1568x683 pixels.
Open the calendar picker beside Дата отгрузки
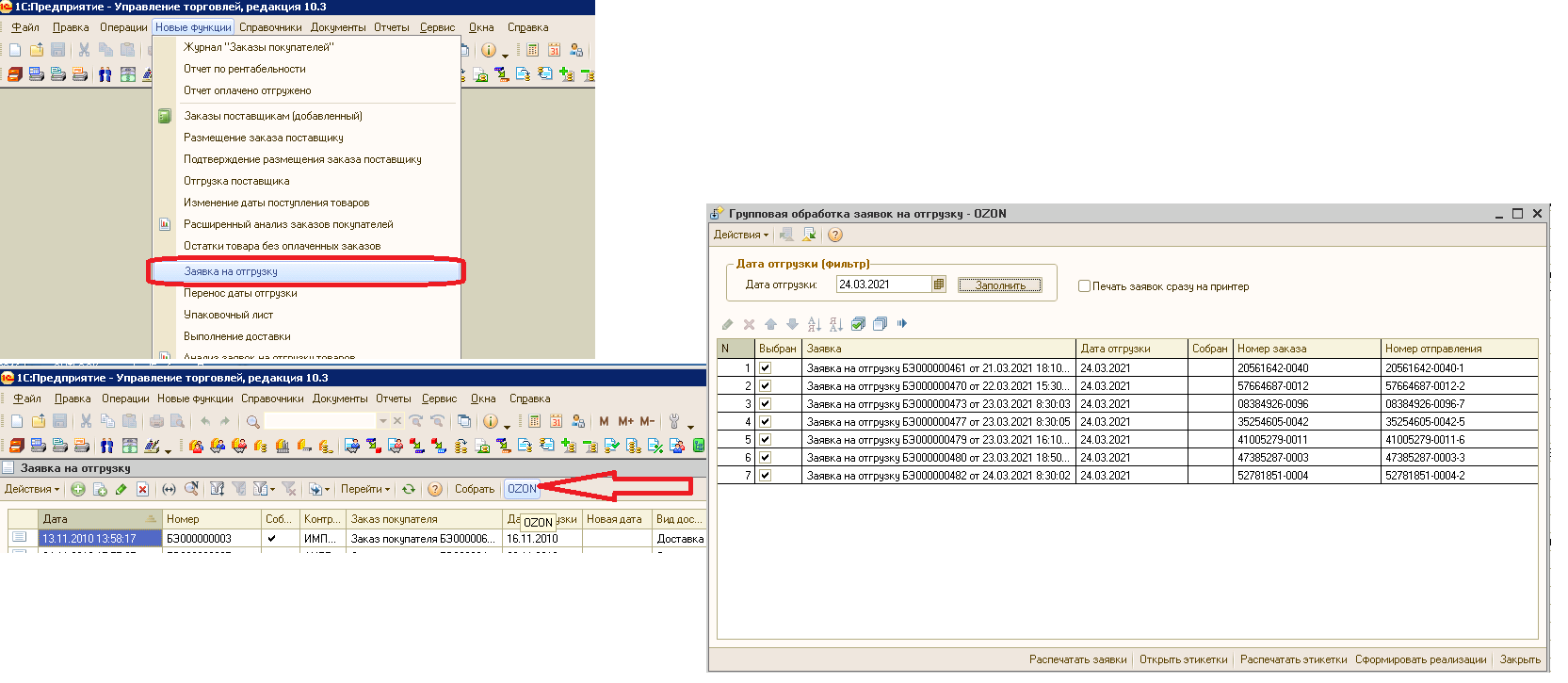939,285
